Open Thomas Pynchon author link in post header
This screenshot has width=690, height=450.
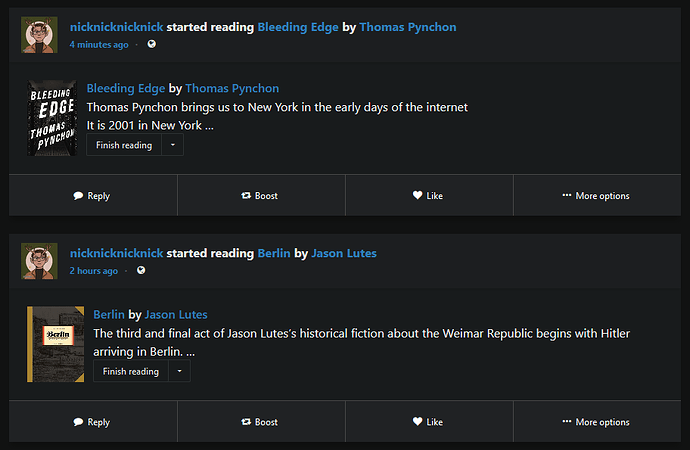(406, 27)
